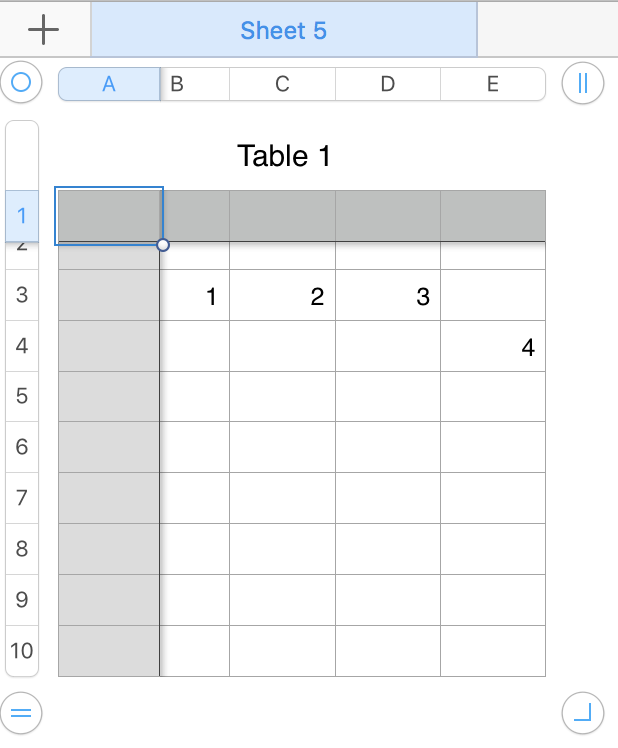
Task: Select column D header
Action: pos(387,85)
